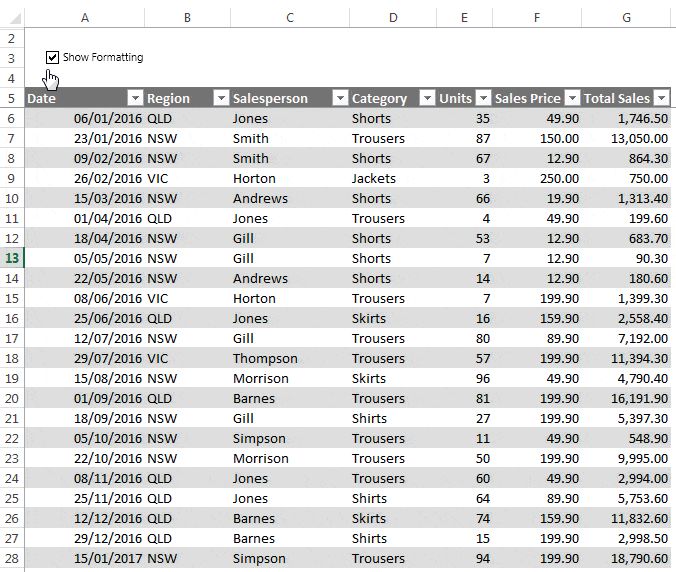Select the units cell showing 87
Viewport: 676px width, 572px height.
[464, 138]
